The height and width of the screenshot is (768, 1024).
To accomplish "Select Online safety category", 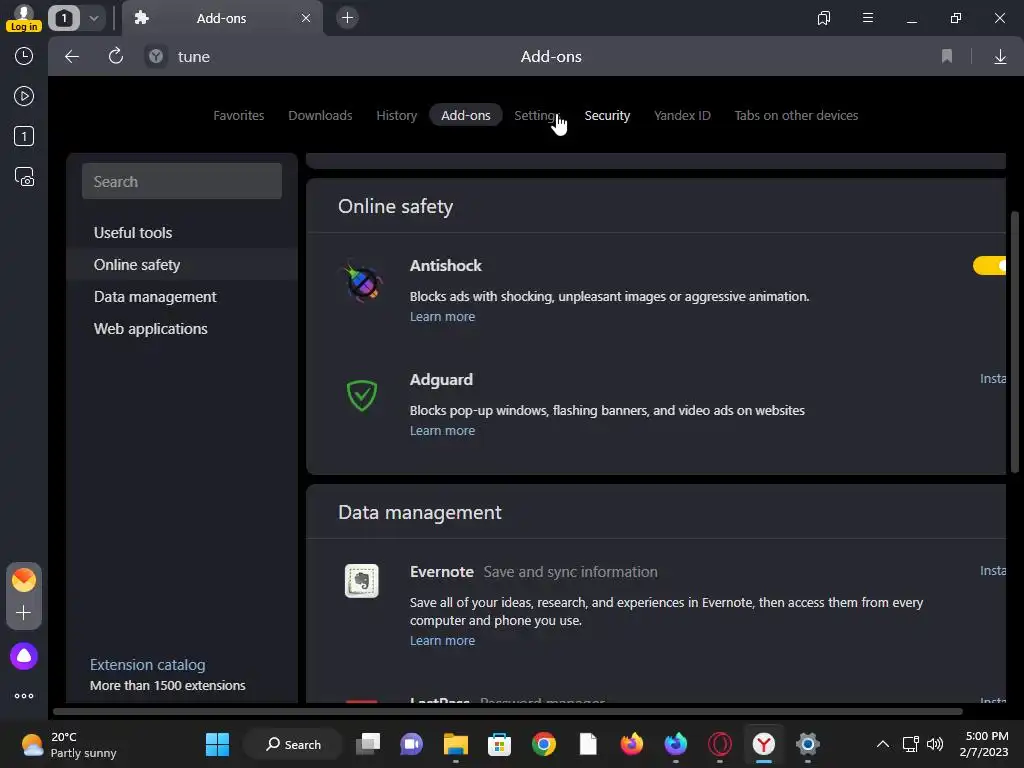I will pyautogui.click(x=182, y=264).
